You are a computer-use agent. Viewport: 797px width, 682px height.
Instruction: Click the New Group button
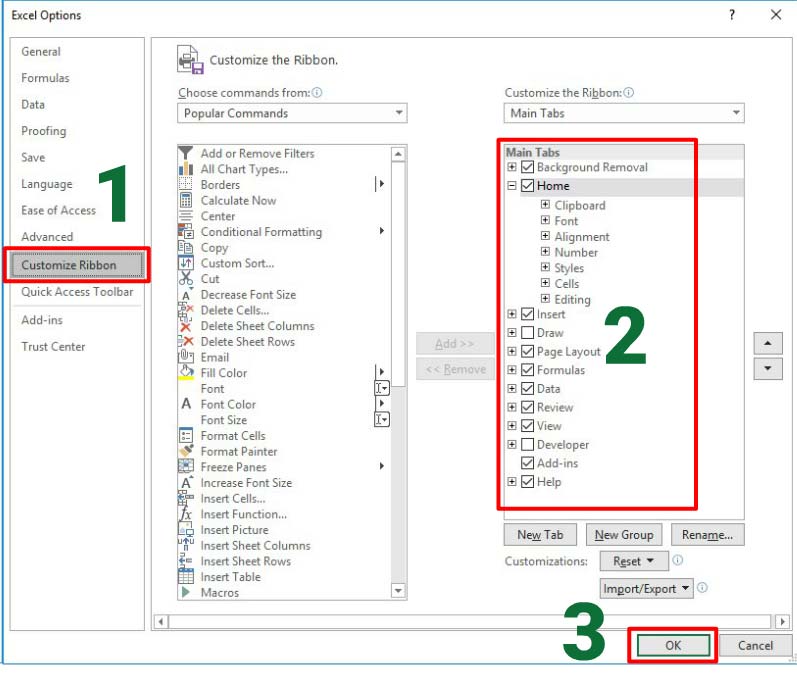pos(624,535)
